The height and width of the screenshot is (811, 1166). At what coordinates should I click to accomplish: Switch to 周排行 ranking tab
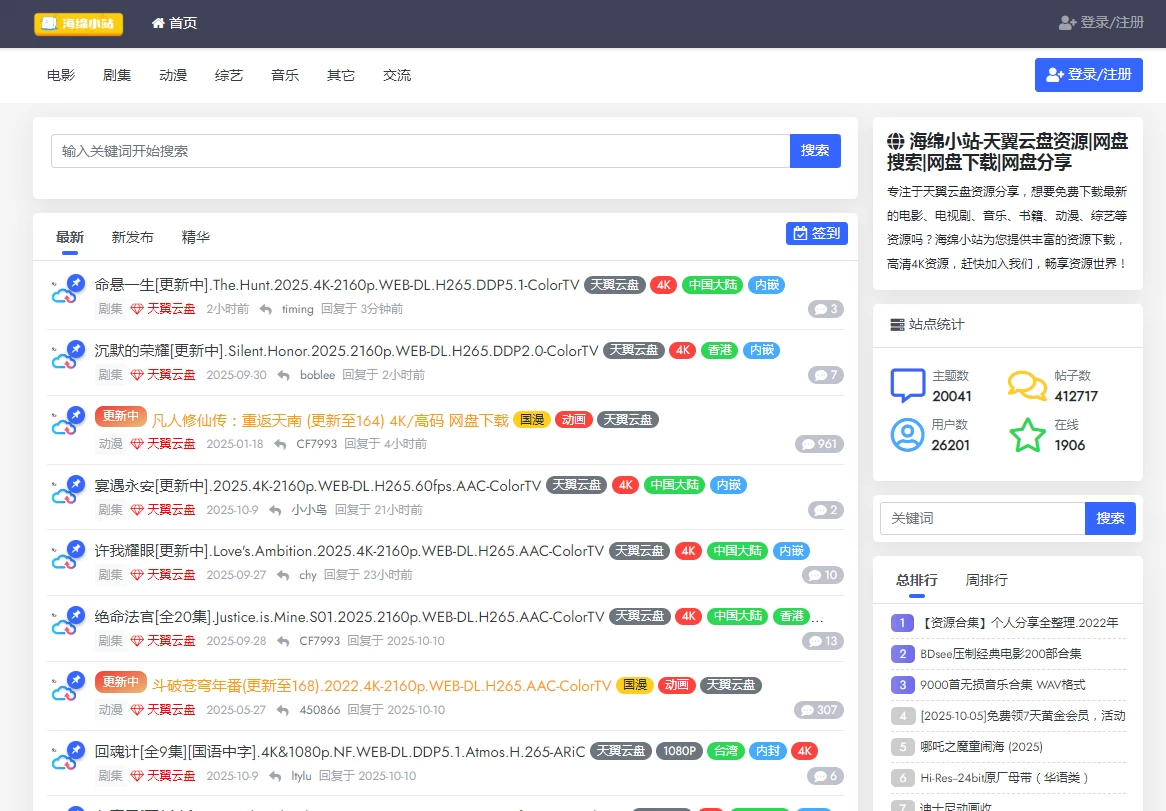click(x=986, y=580)
